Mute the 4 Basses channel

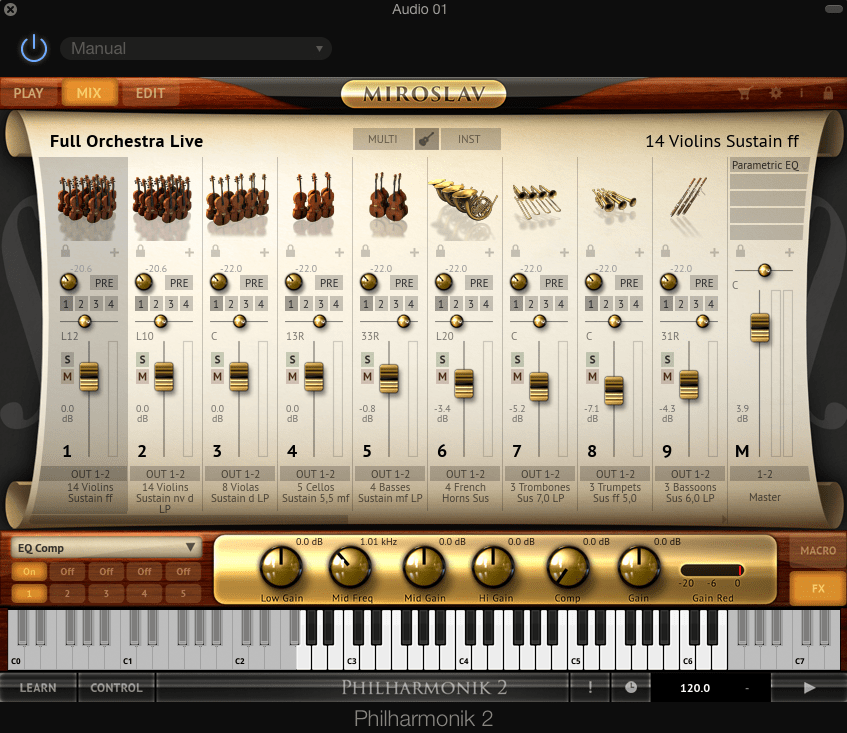click(367, 377)
